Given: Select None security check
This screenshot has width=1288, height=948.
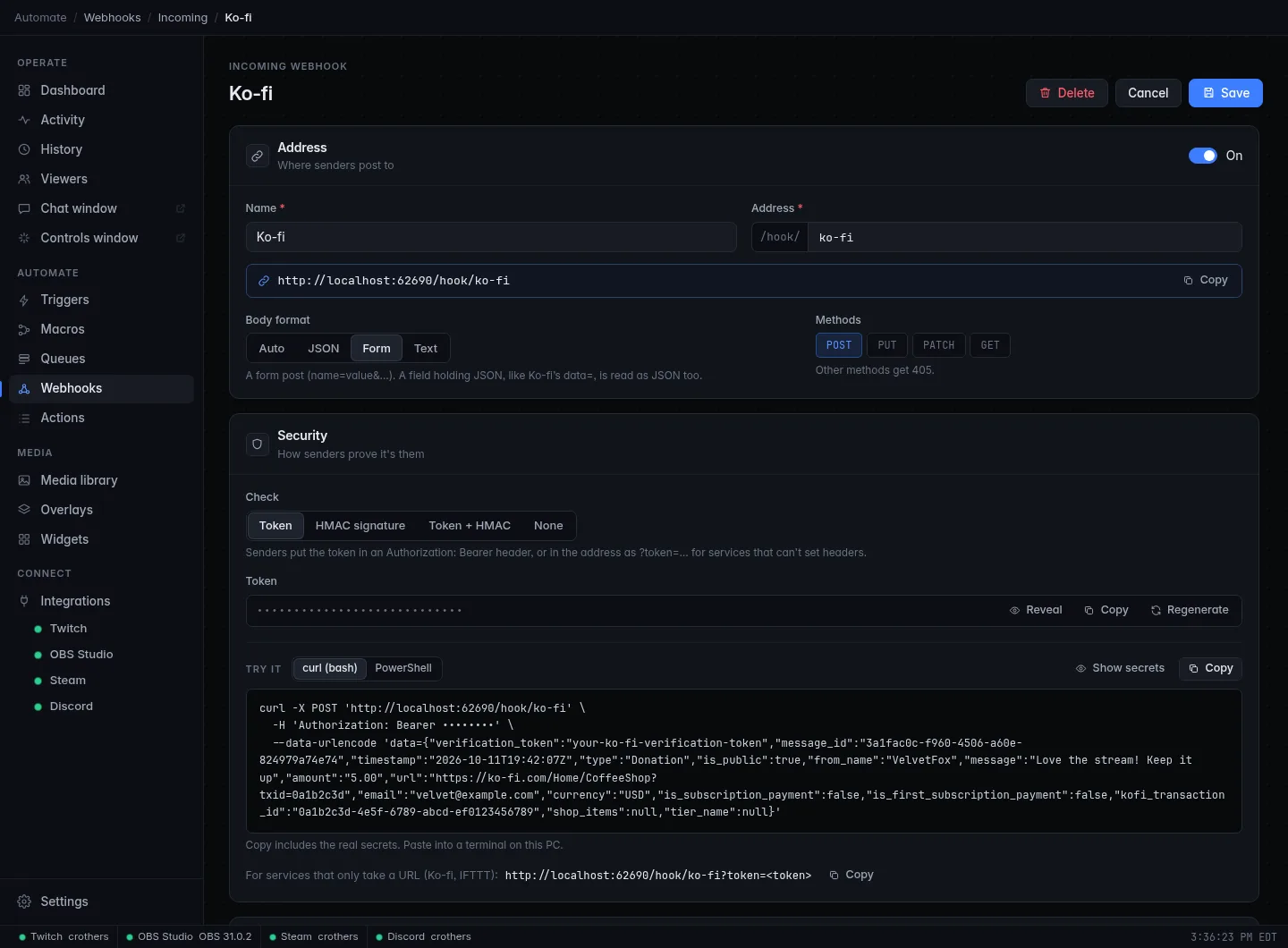Looking at the screenshot, I should [548, 526].
